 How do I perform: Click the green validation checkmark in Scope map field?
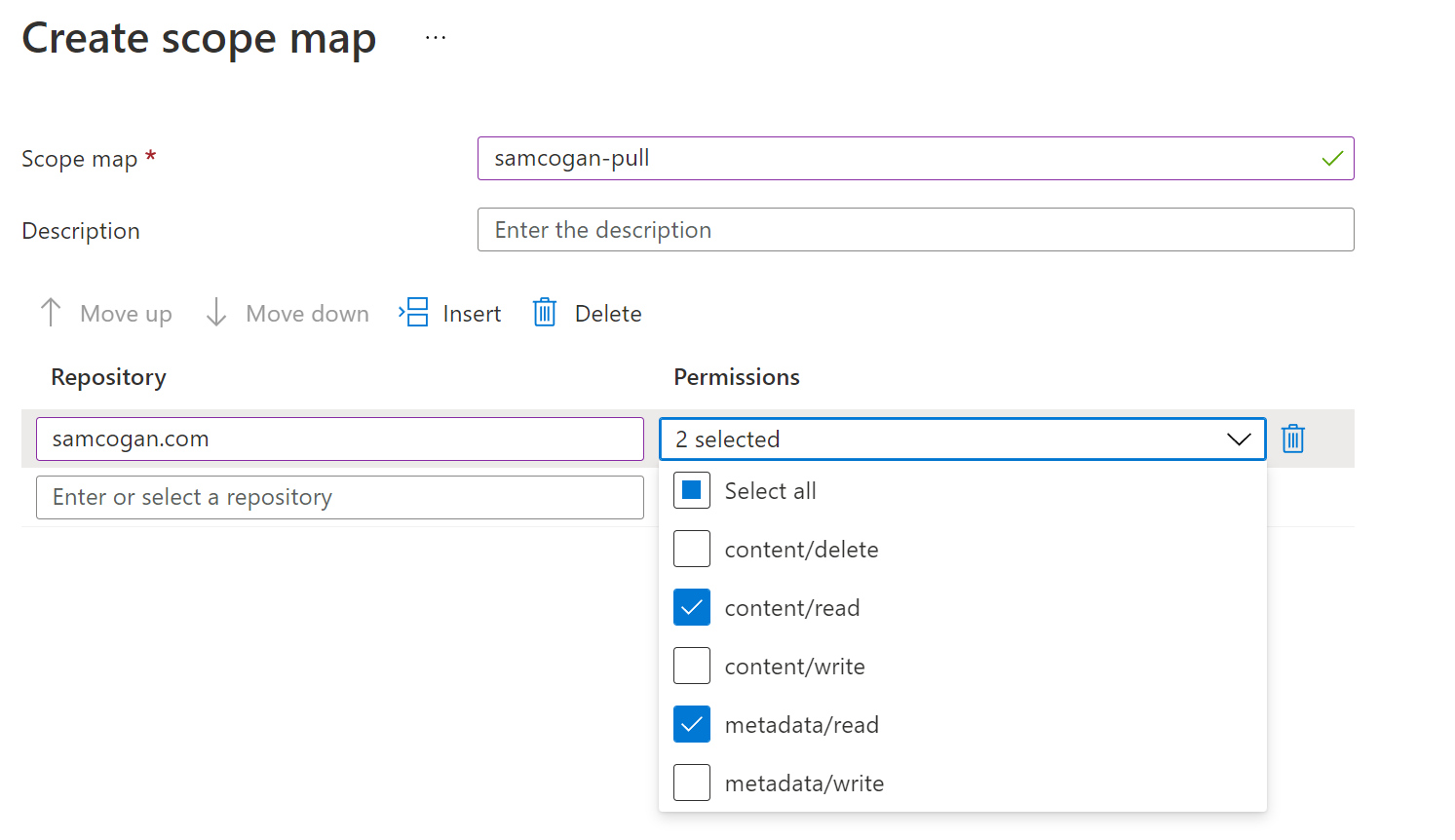pos(1332,158)
